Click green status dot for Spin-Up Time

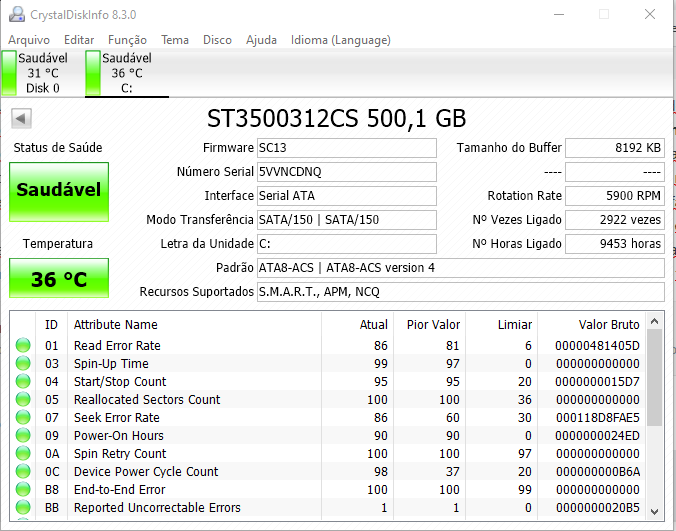click(x=23, y=363)
